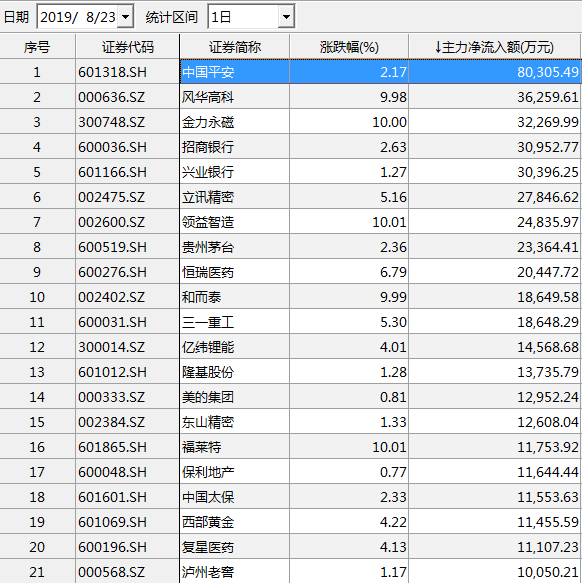Select stock code 600196.SH

coord(112,547)
